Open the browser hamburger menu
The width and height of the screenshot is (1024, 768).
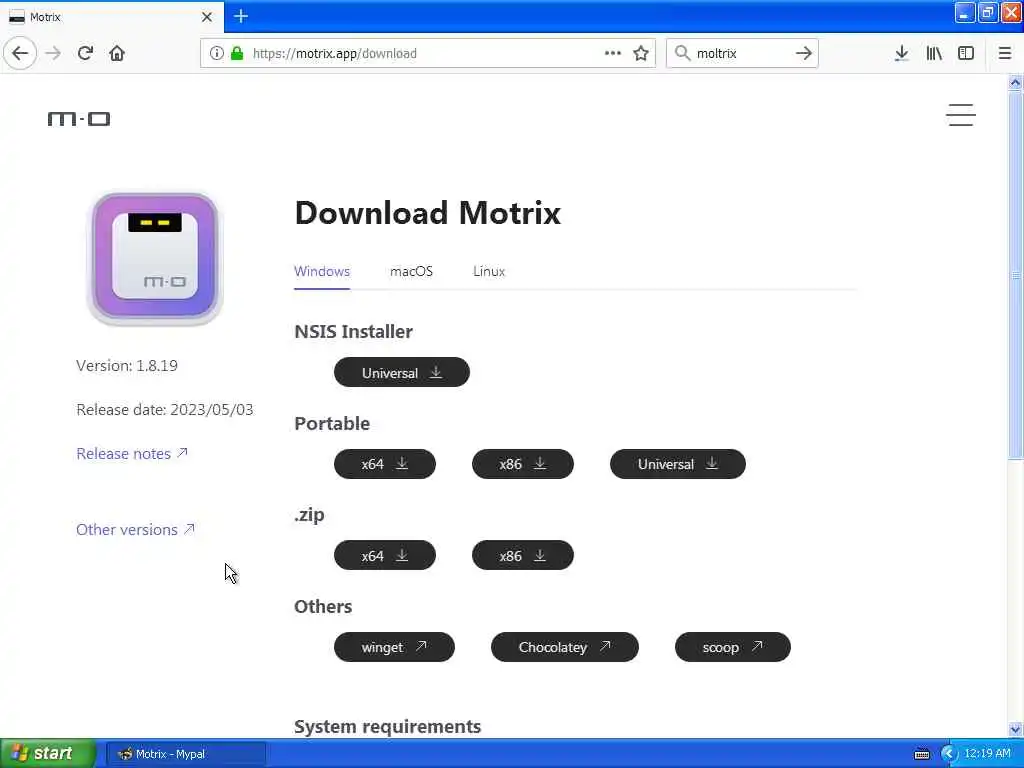coord(1005,53)
